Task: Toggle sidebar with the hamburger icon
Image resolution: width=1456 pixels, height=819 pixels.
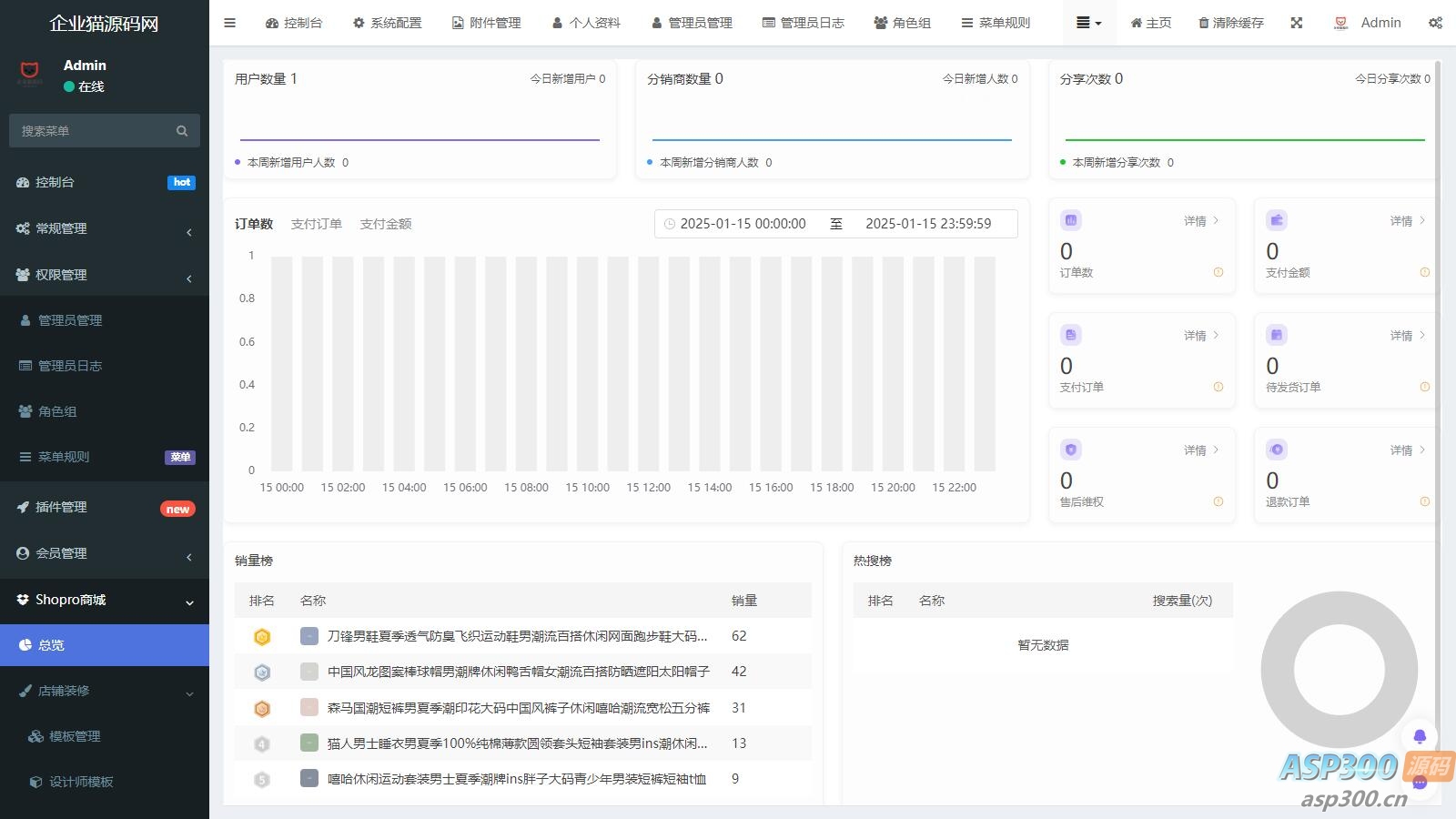Action: click(229, 23)
